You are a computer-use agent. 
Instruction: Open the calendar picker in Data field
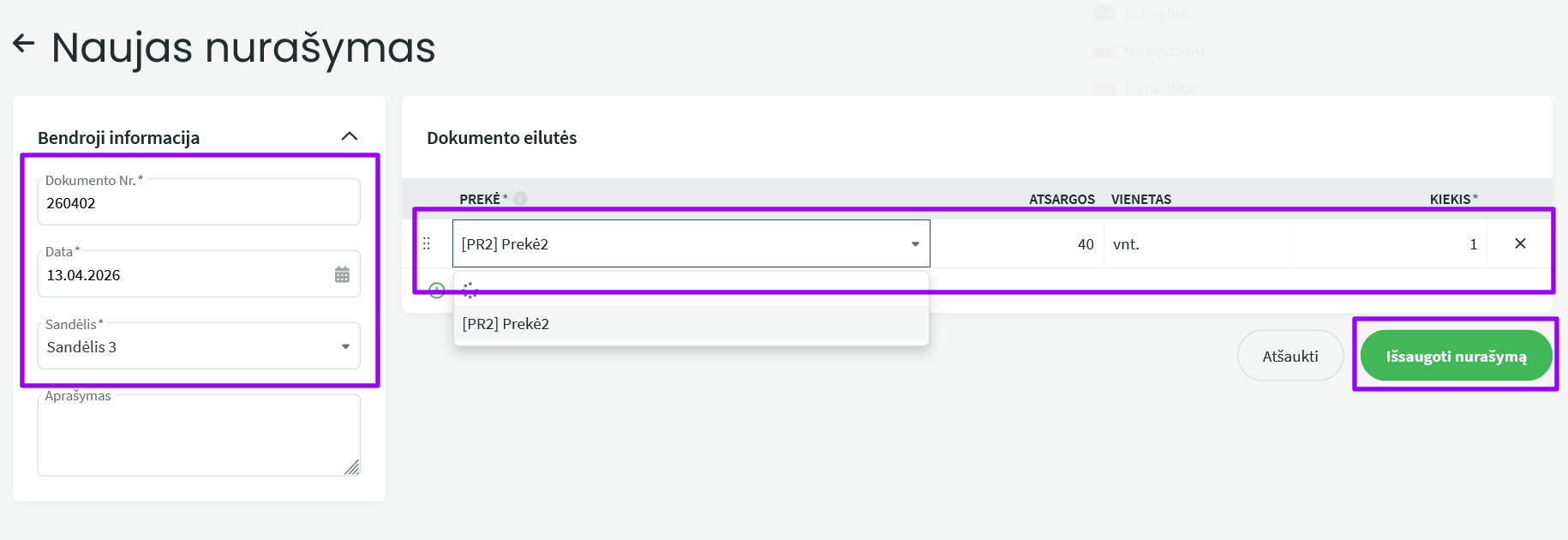(342, 274)
